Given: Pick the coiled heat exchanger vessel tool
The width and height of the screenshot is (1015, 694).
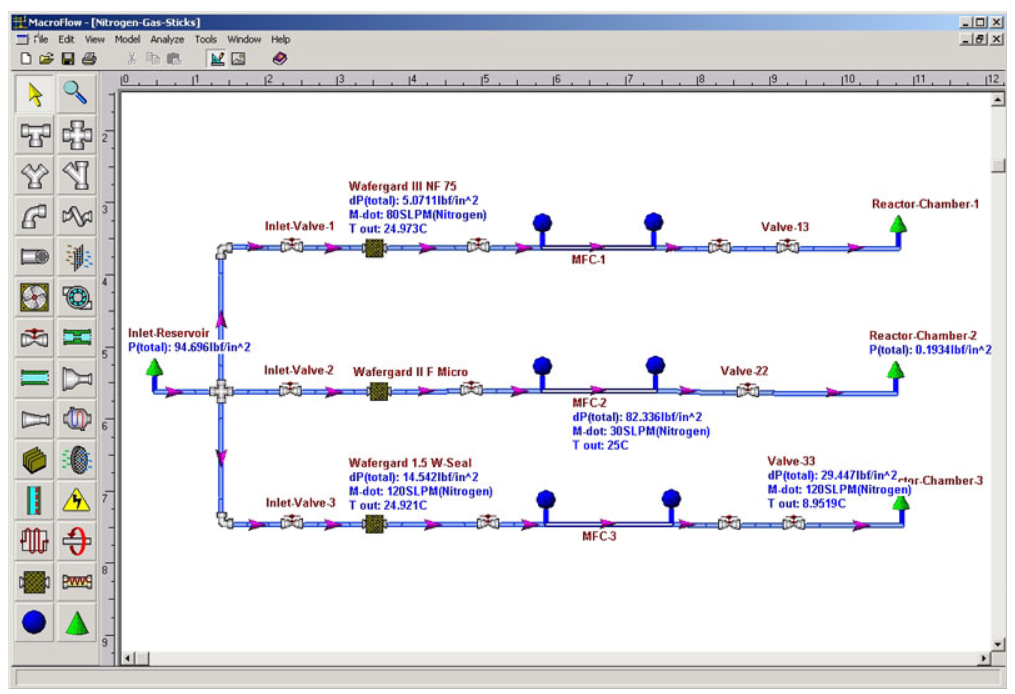Looking at the screenshot, I should (76, 420).
